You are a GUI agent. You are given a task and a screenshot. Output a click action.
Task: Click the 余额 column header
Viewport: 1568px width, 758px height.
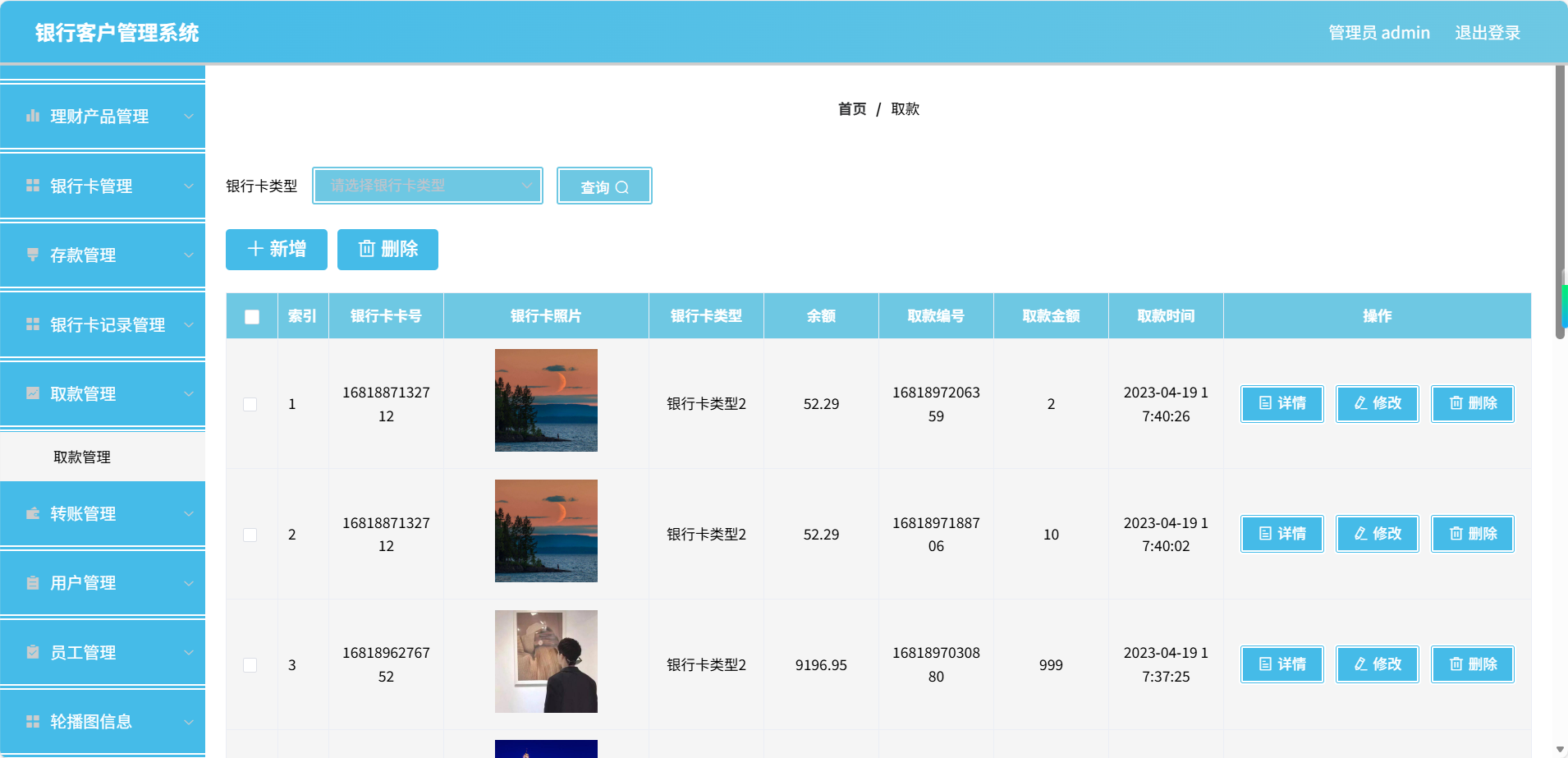[821, 316]
